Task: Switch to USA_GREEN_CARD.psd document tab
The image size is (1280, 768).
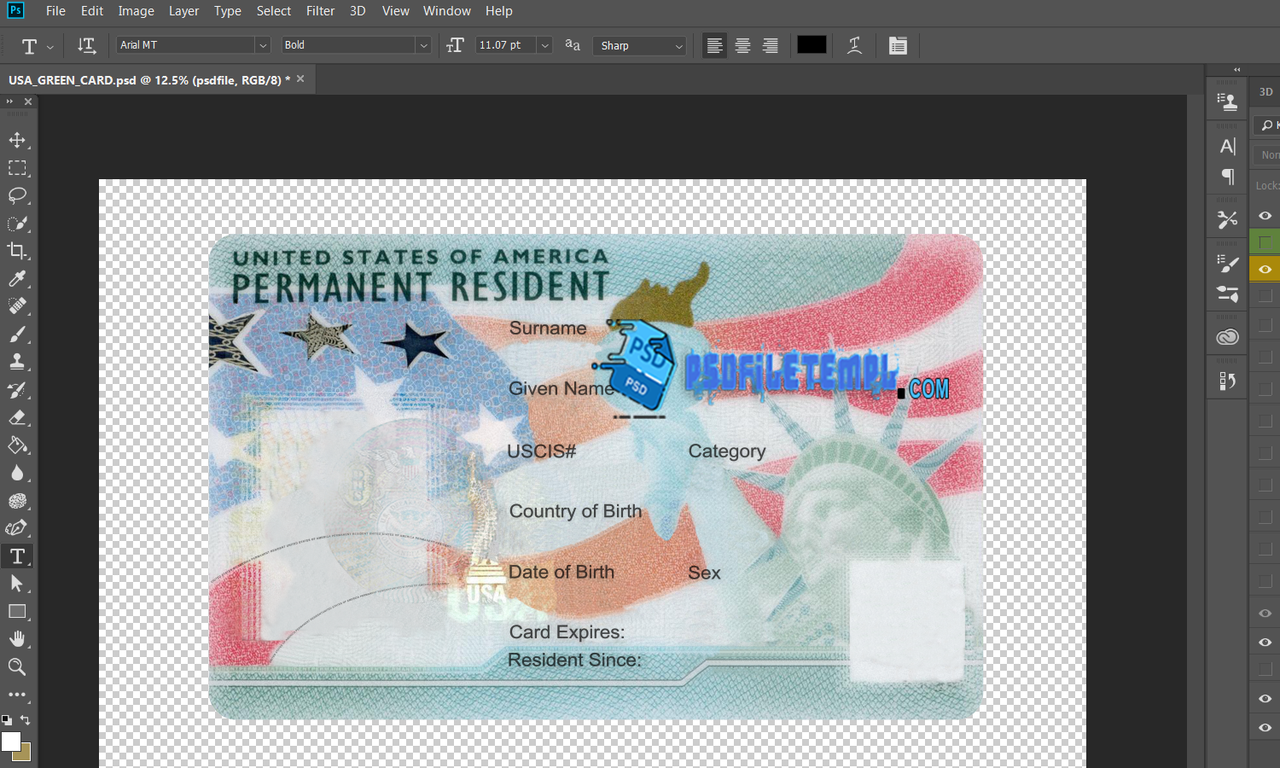Action: coord(149,79)
